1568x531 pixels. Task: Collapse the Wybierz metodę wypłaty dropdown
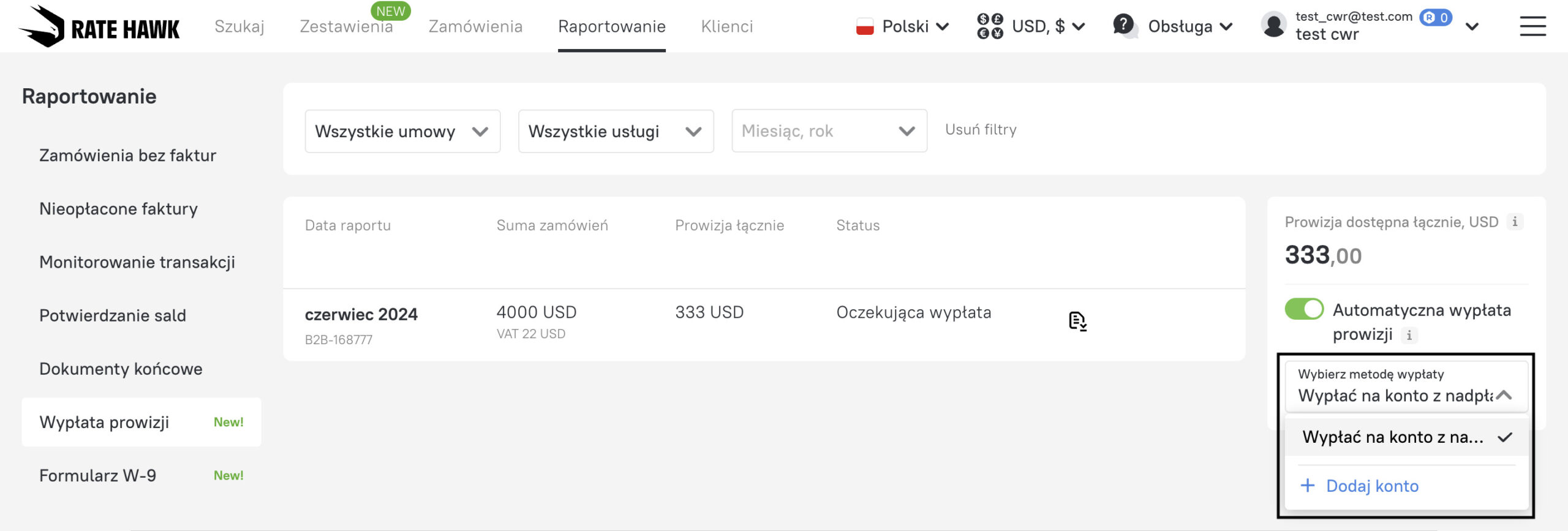coord(1504,395)
